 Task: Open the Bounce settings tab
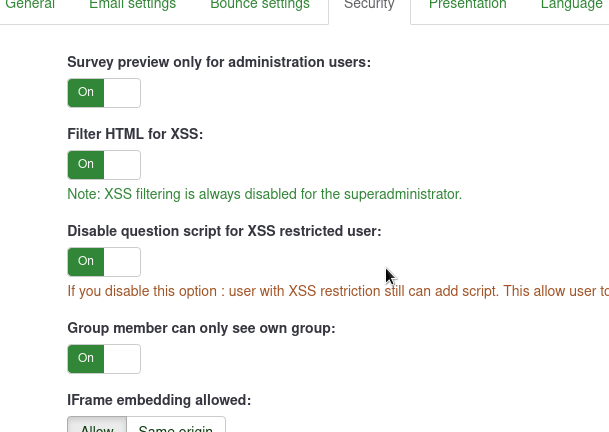pyautogui.click(x=260, y=5)
